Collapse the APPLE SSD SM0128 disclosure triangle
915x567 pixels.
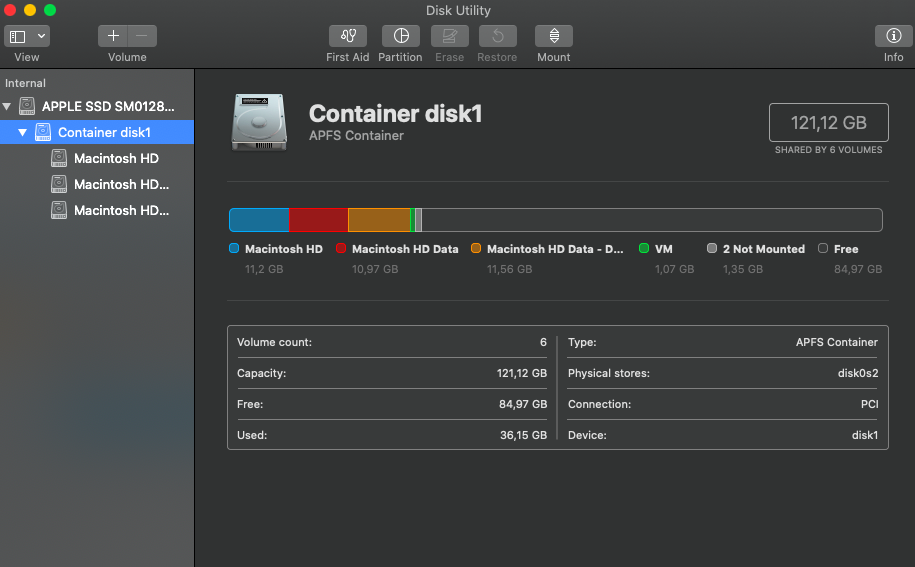(7, 106)
